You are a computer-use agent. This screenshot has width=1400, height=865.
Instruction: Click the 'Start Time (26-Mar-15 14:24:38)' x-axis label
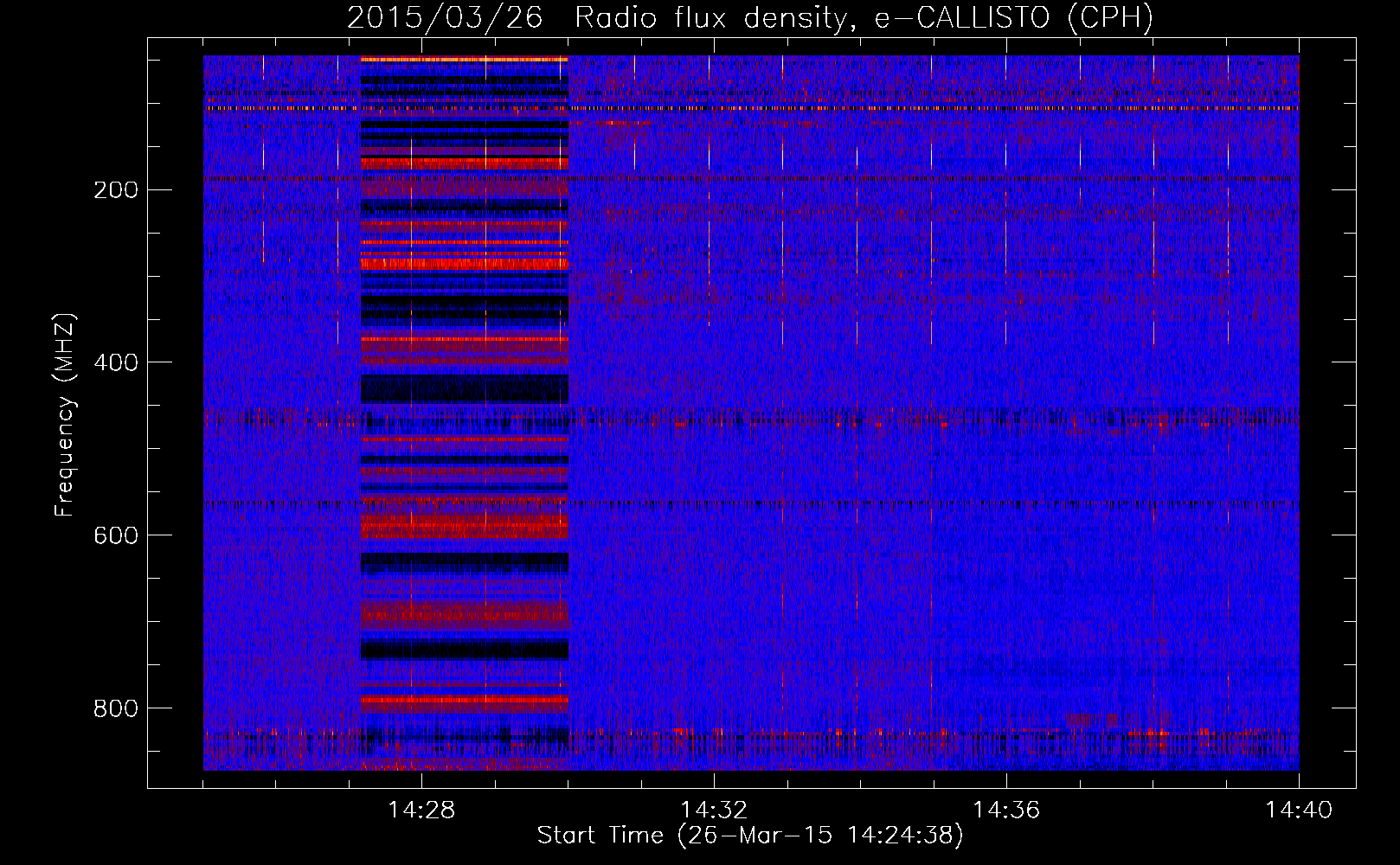(750, 836)
